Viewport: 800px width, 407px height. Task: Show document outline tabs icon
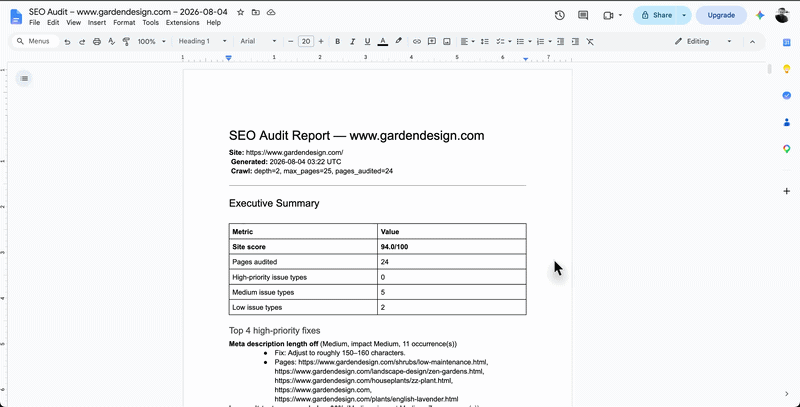(x=24, y=78)
